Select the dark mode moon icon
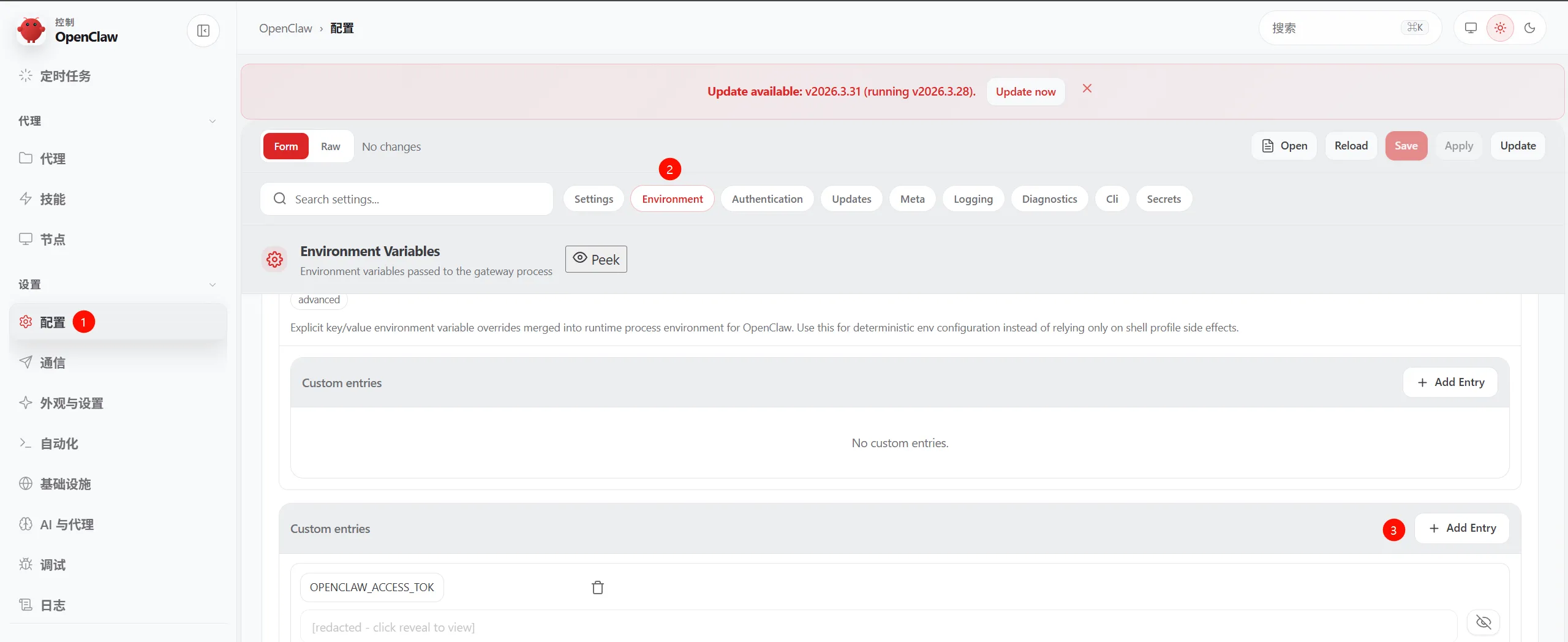This screenshot has width=1568, height=642. [x=1529, y=28]
